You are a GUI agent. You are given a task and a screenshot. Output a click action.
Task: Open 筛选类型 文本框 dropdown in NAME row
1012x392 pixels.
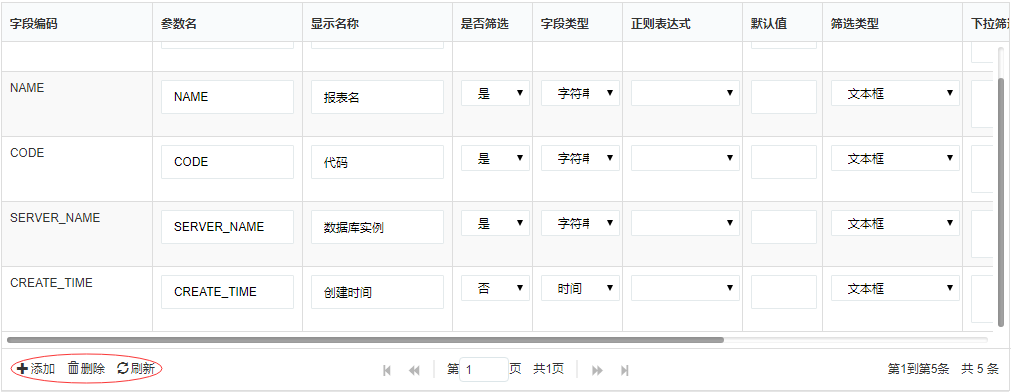tap(895, 93)
